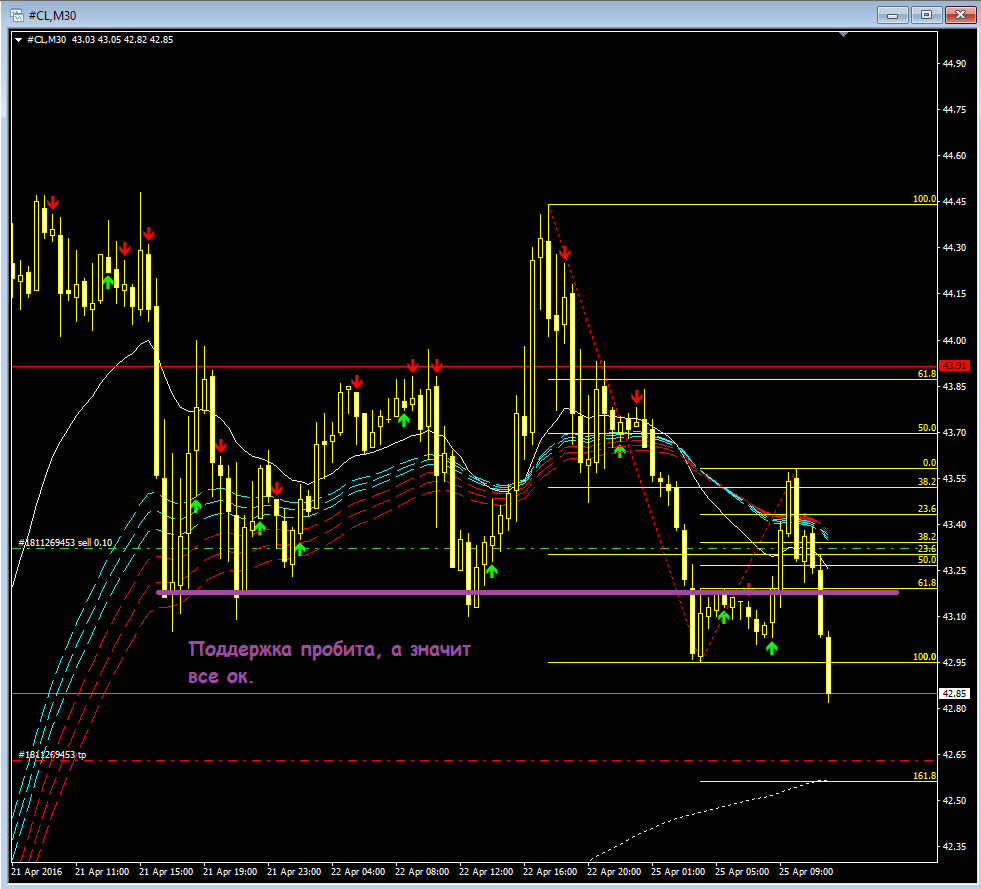981x889 pixels.
Task: Click the '22 Apr 12:00' time axis label
Action: click(486, 871)
